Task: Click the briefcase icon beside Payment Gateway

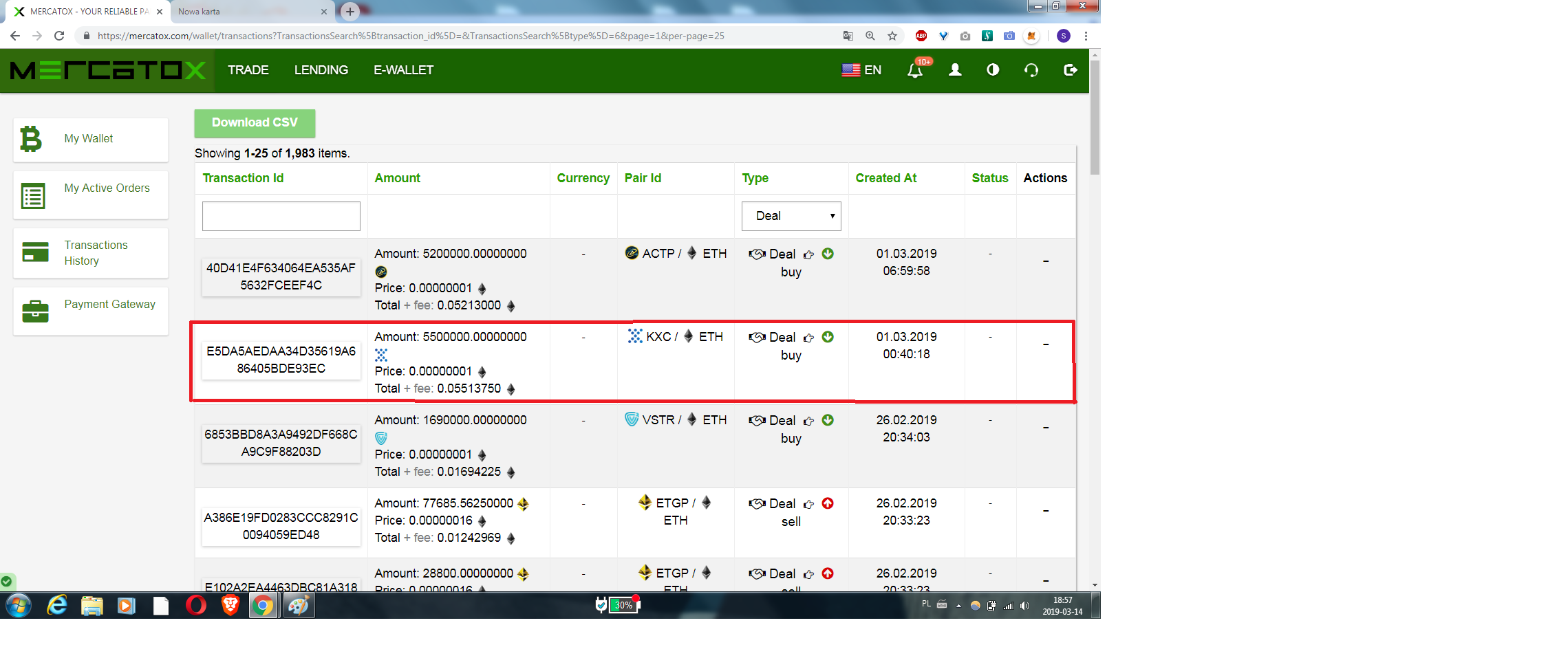Action: click(x=35, y=311)
